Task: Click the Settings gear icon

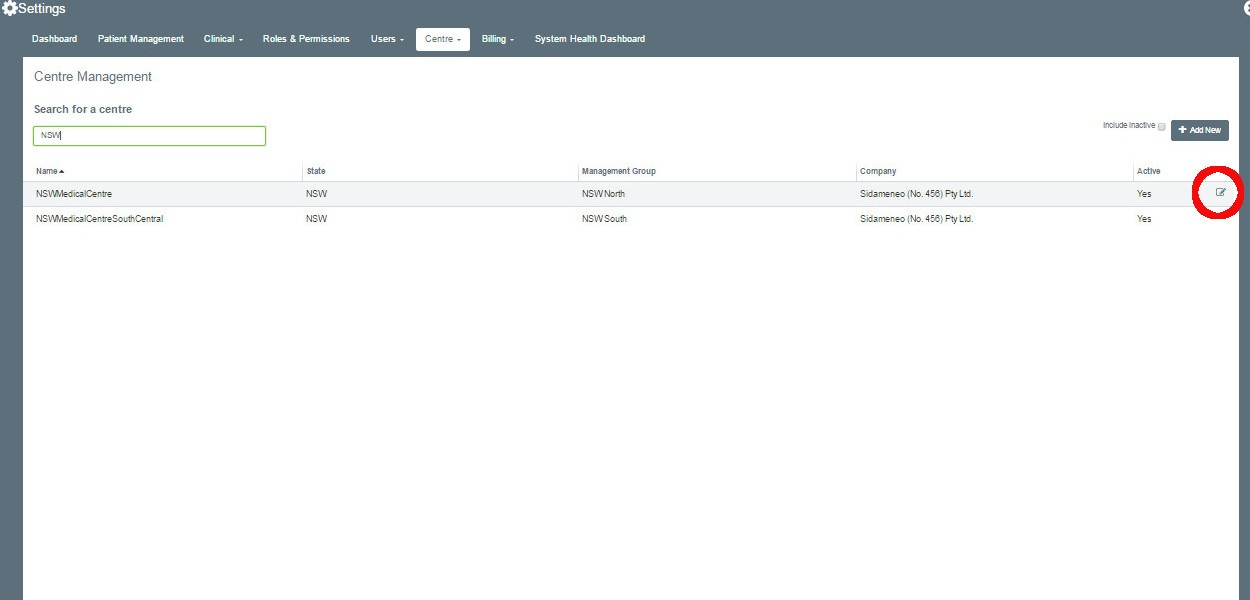Action: pos(9,9)
